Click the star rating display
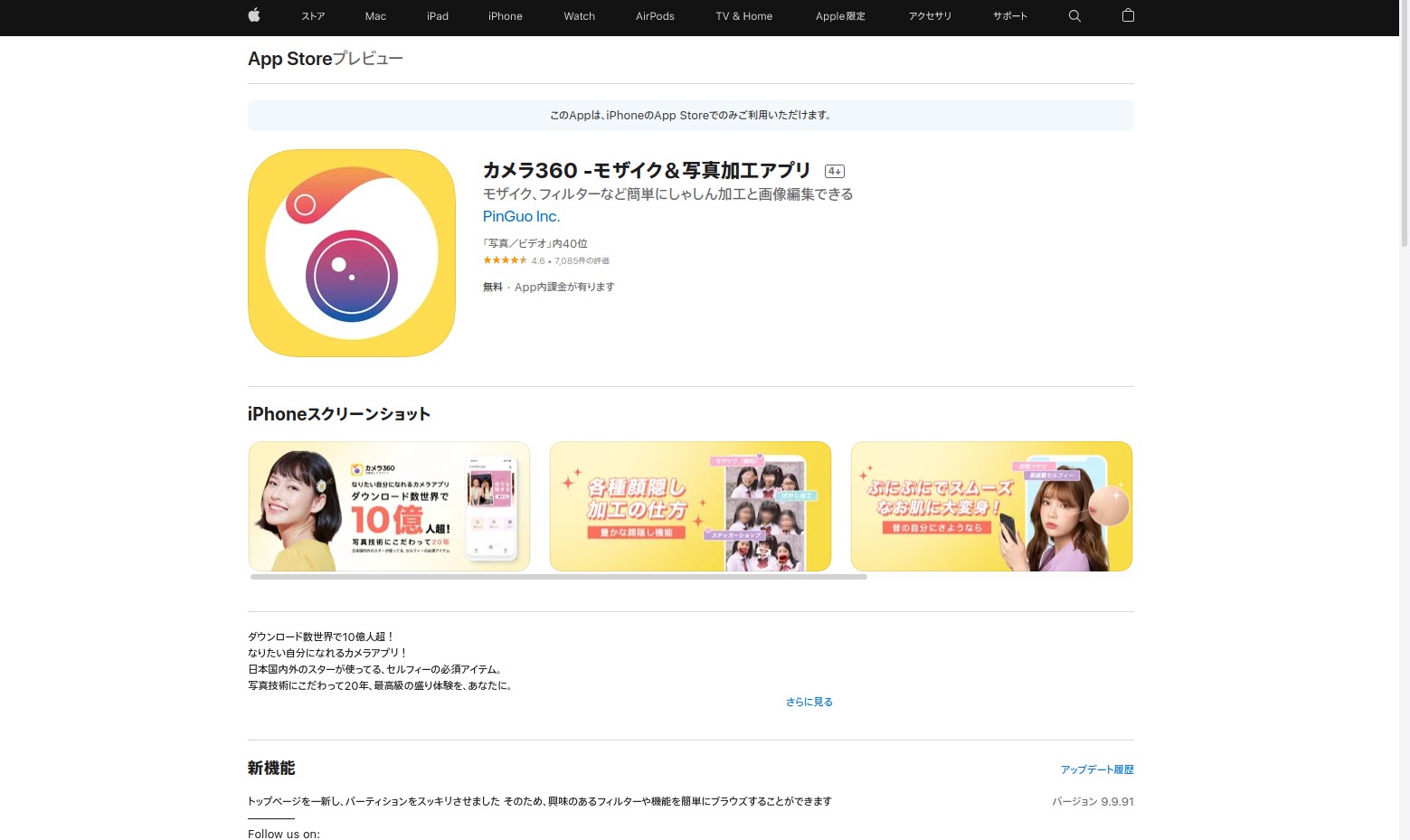Viewport: 1410px width, 840px height. [505, 260]
